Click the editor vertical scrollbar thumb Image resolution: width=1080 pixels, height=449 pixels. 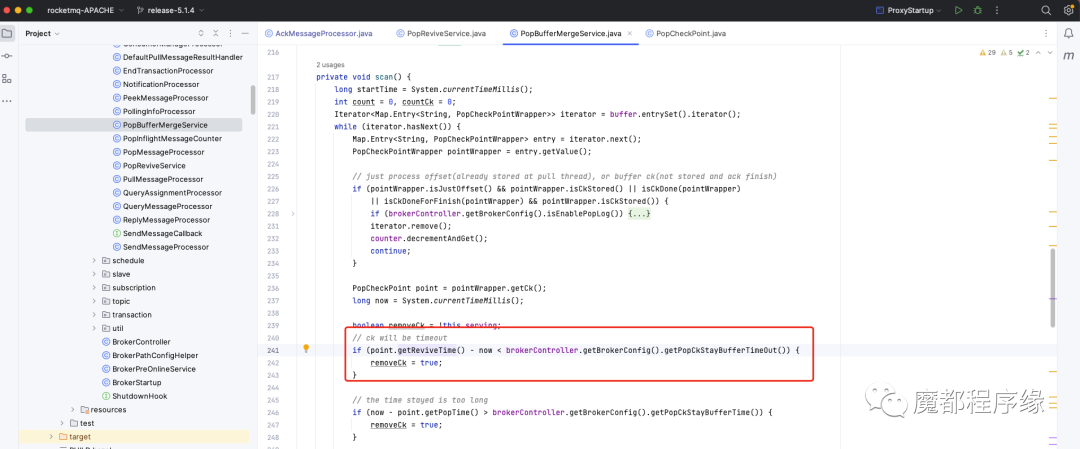(1053, 288)
